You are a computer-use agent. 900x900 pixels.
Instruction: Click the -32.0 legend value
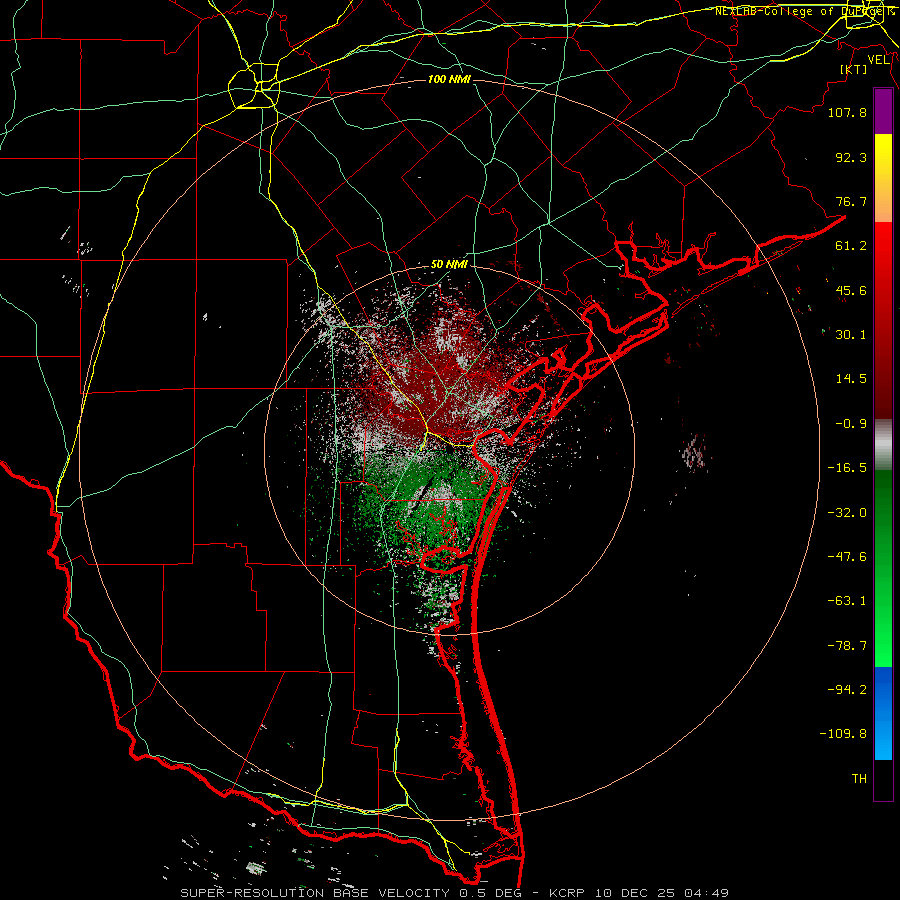pos(847,513)
